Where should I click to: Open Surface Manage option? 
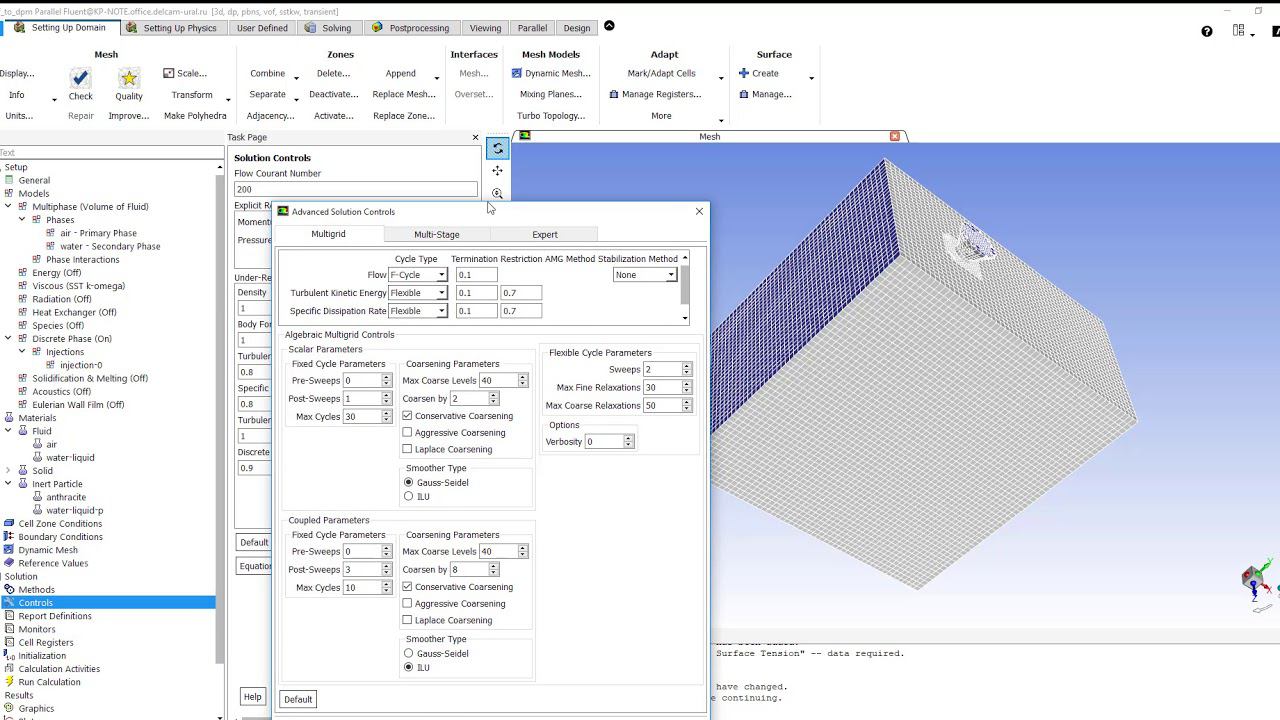tap(765, 94)
